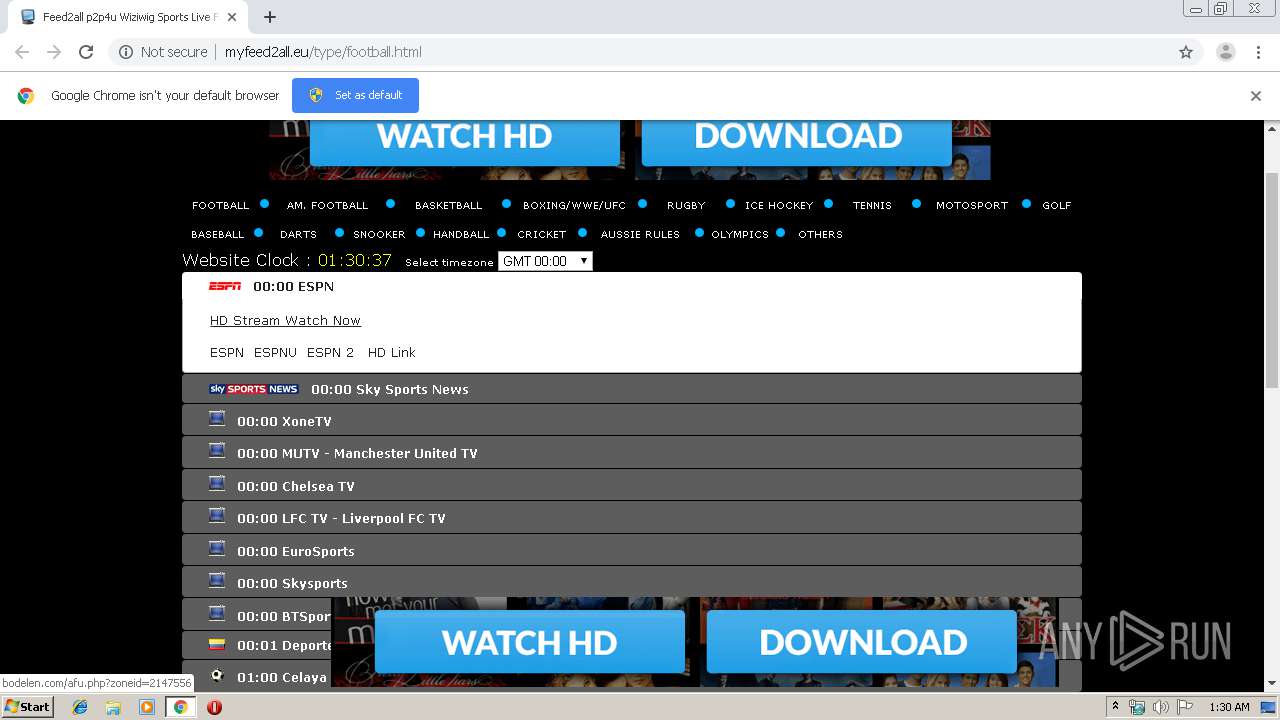
Task: Click the TV icon beside BTSport
Action: coord(217,614)
